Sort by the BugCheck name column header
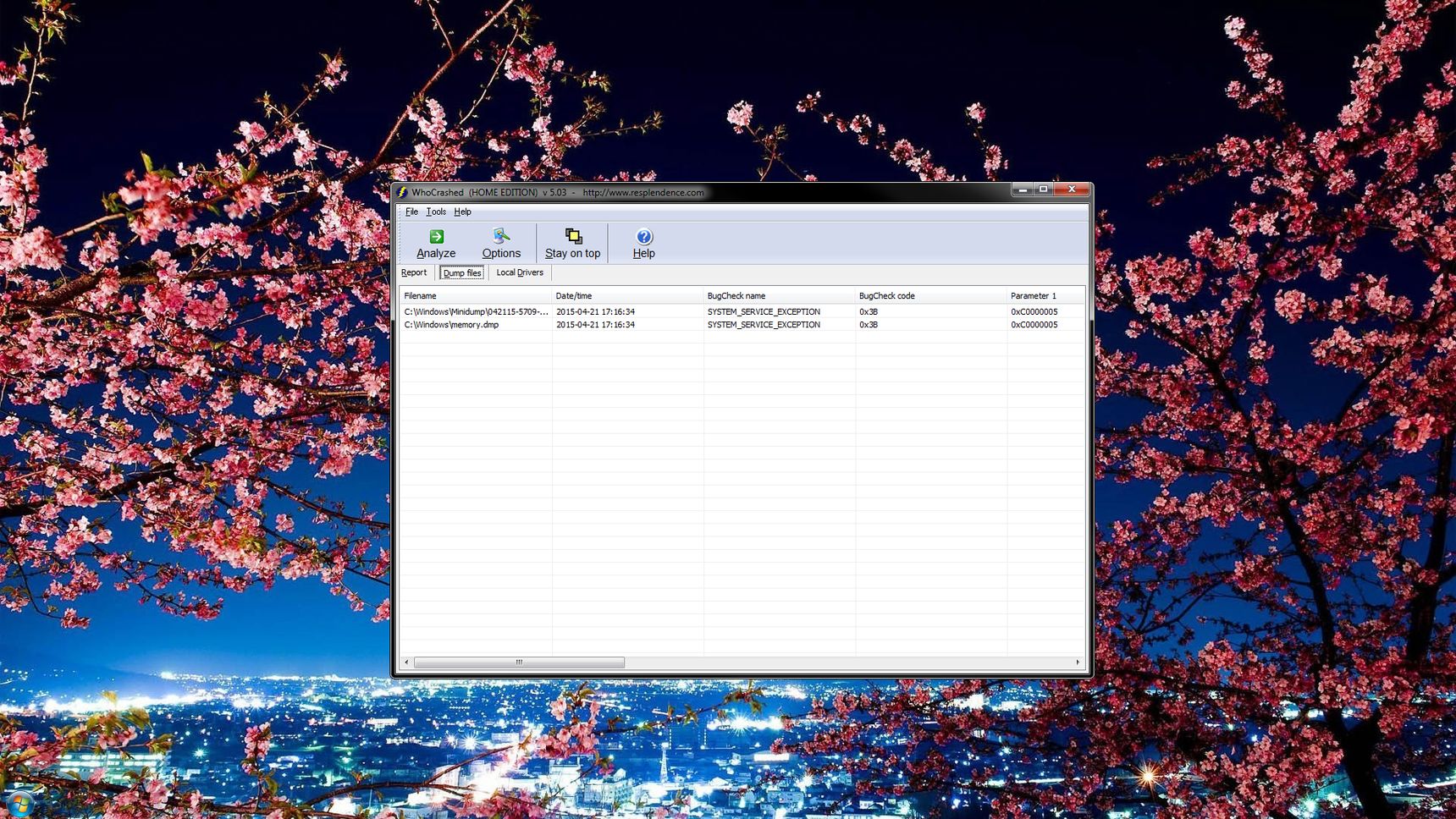Screen dimensions: 1456x819 [x=779, y=296]
